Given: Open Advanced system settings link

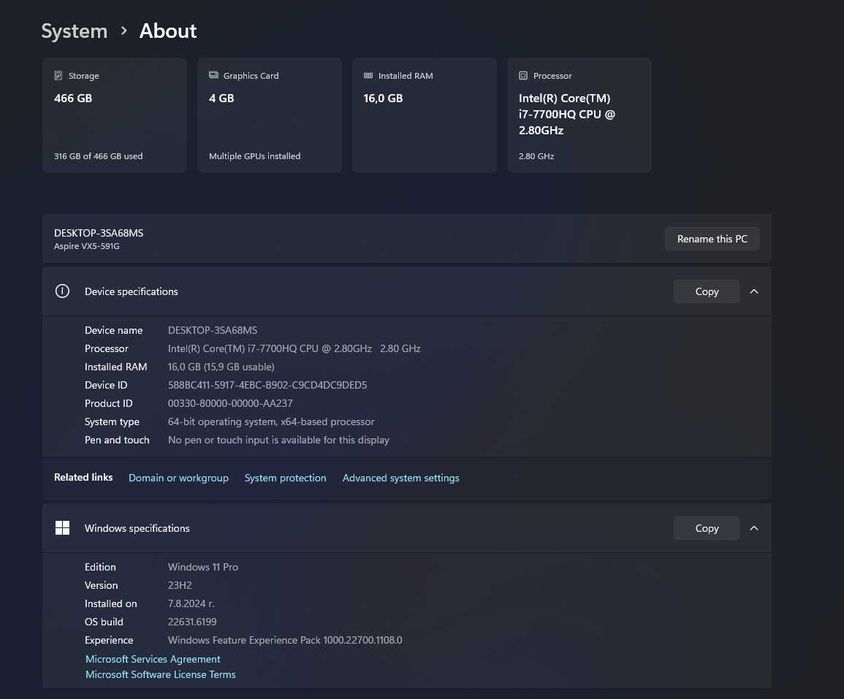Looking at the screenshot, I should coord(401,478).
